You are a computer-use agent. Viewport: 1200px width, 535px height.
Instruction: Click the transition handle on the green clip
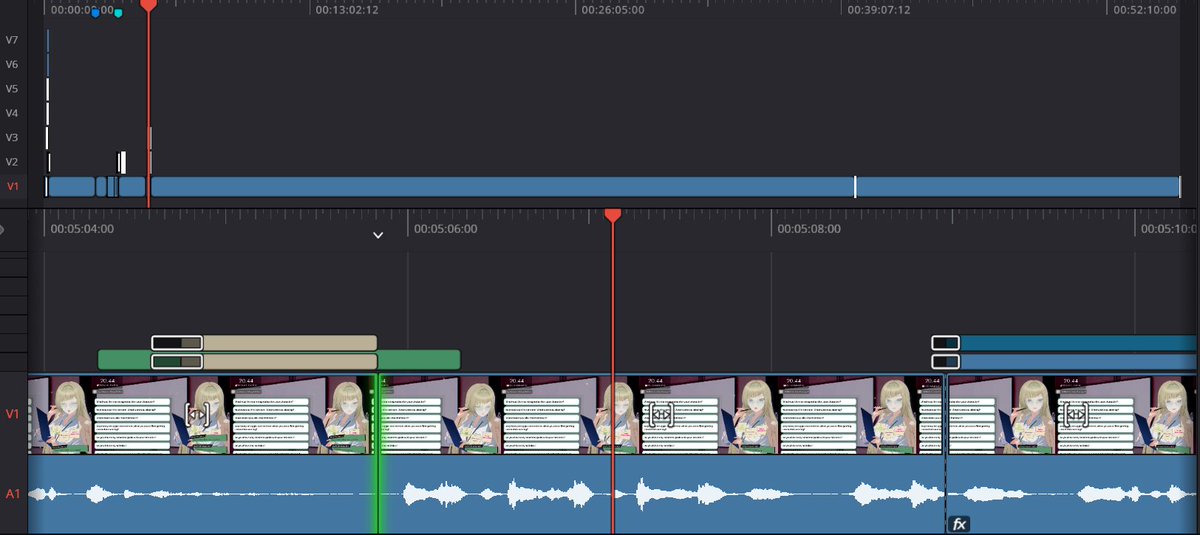pos(177,361)
